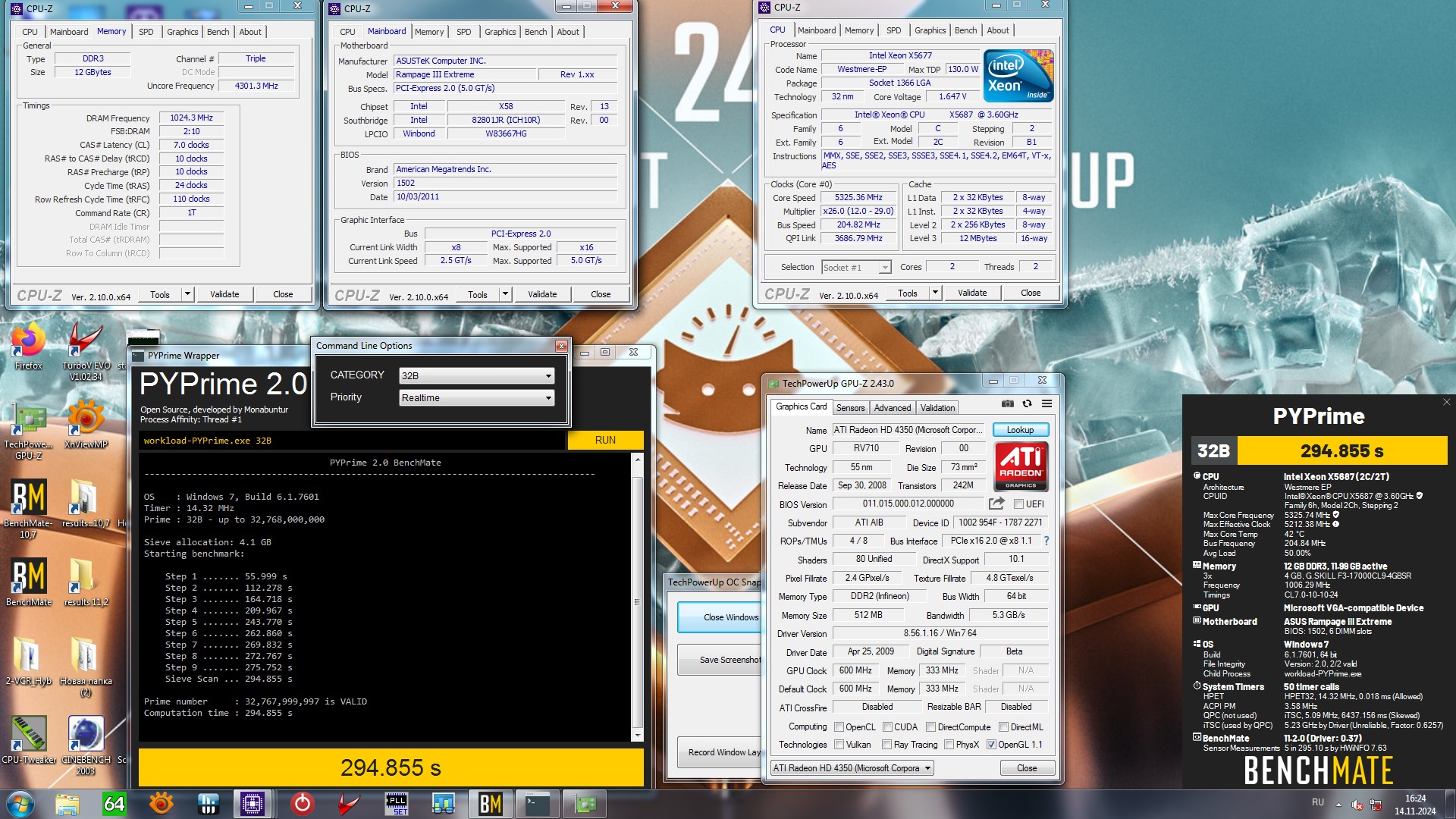Click Lookup button in GPU-Z
1456x819 pixels.
[1020, 430]
